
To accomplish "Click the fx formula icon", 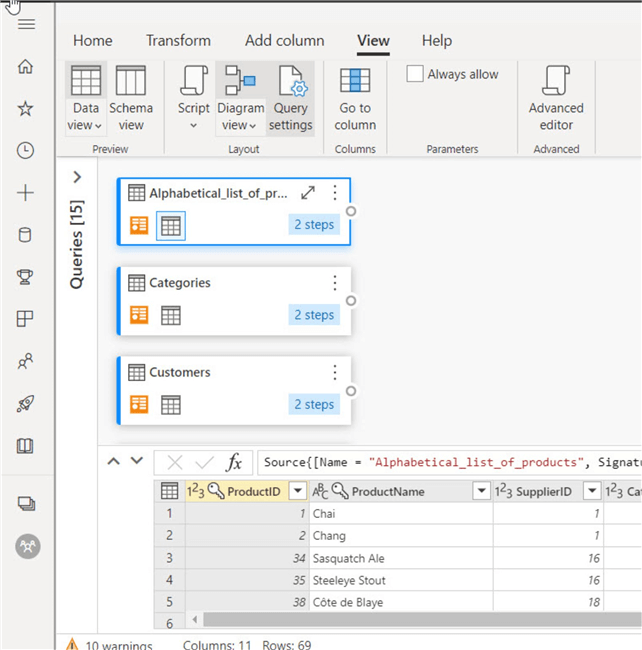I will click(x=234, y=462).
